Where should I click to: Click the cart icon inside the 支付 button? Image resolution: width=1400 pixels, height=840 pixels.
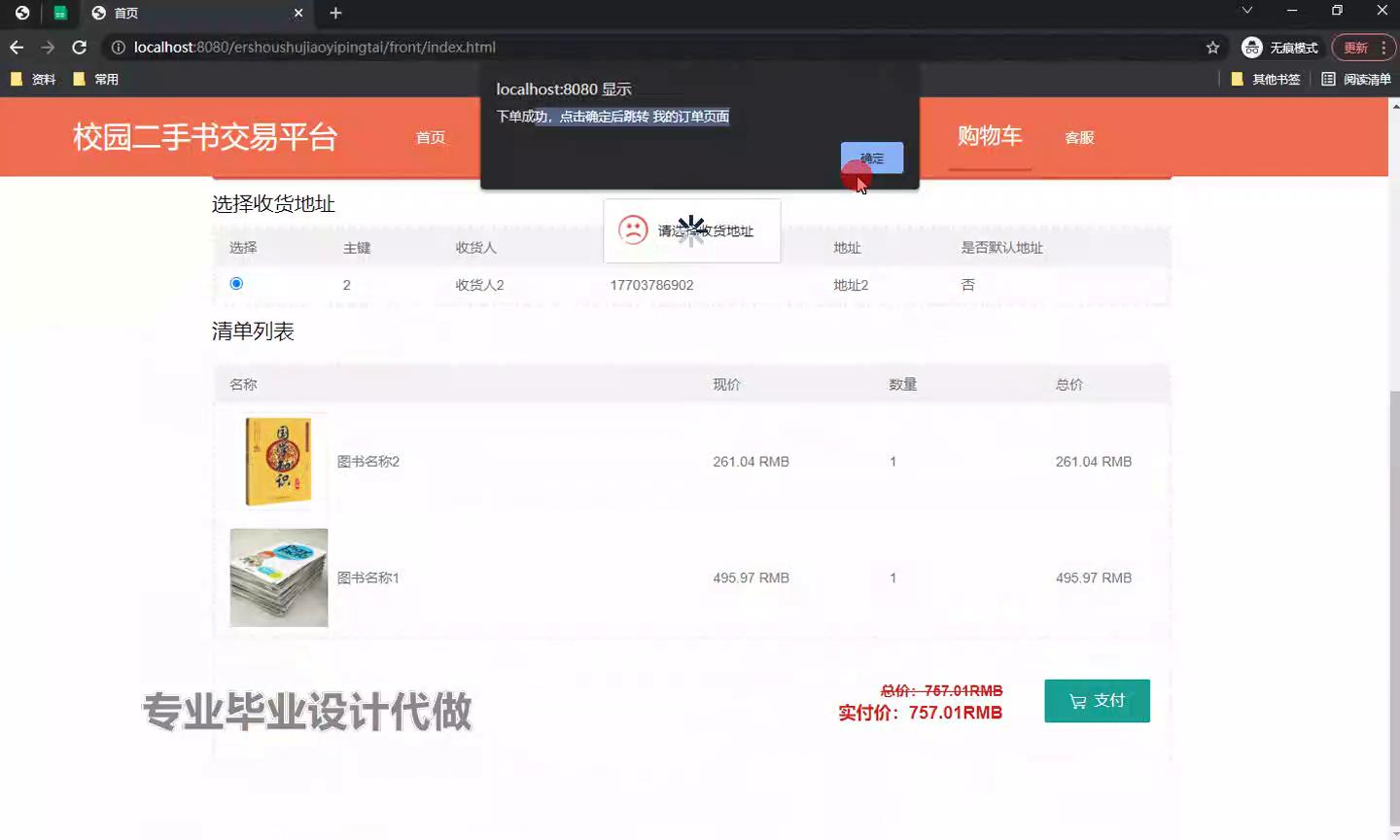click(1079, 700)
